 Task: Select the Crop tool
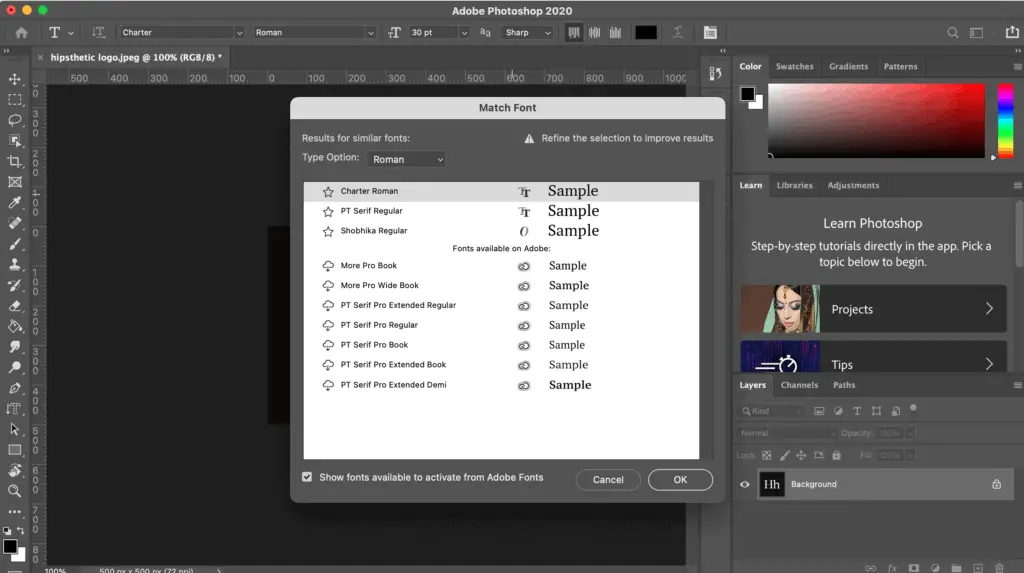coord(14,161)
